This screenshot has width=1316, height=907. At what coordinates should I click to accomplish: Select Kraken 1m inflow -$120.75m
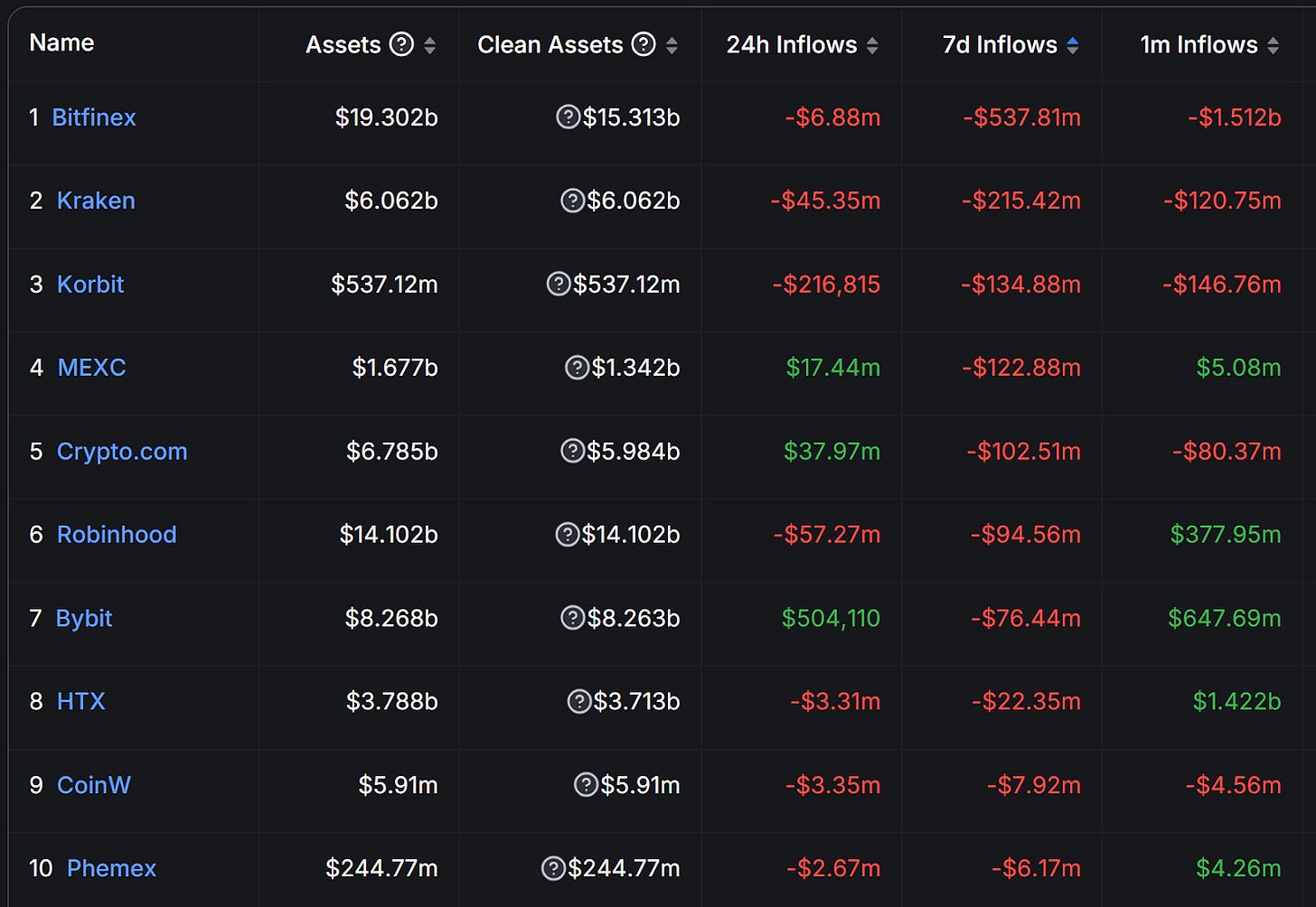pyautogui.click(x=1222, y=201)
